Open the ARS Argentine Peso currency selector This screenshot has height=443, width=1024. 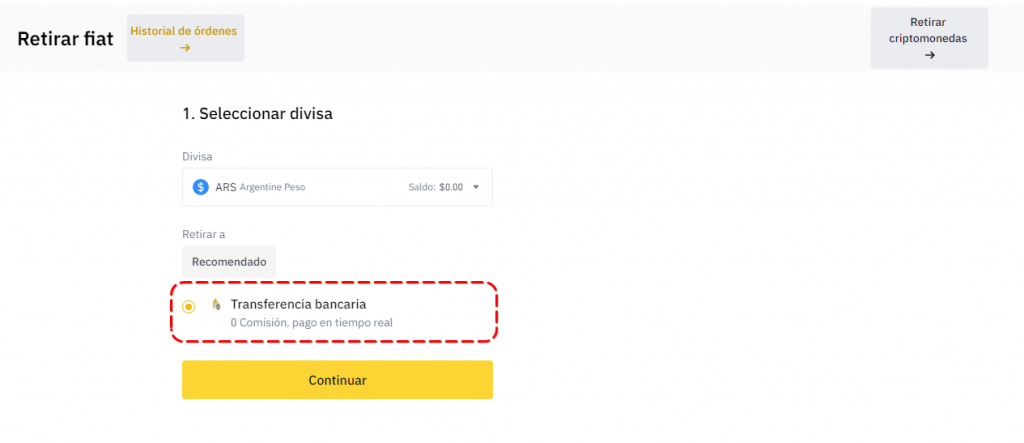pos(337,187)
